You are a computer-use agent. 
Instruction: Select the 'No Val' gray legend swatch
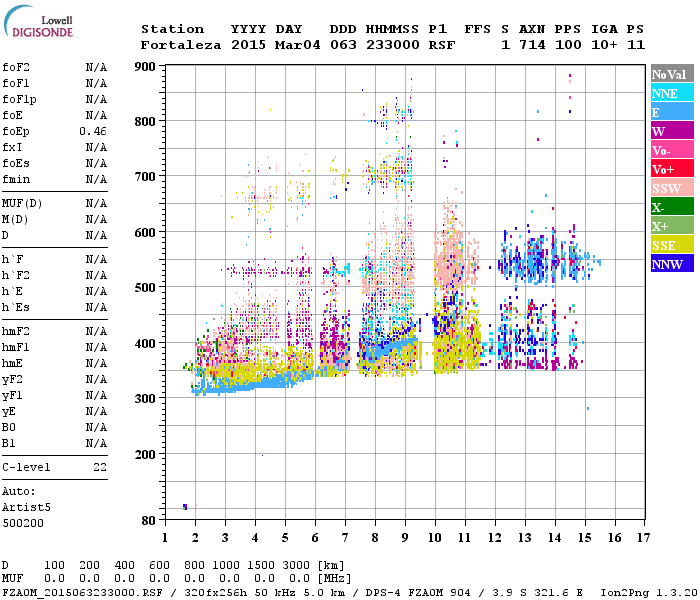click(x=672, y=74)
